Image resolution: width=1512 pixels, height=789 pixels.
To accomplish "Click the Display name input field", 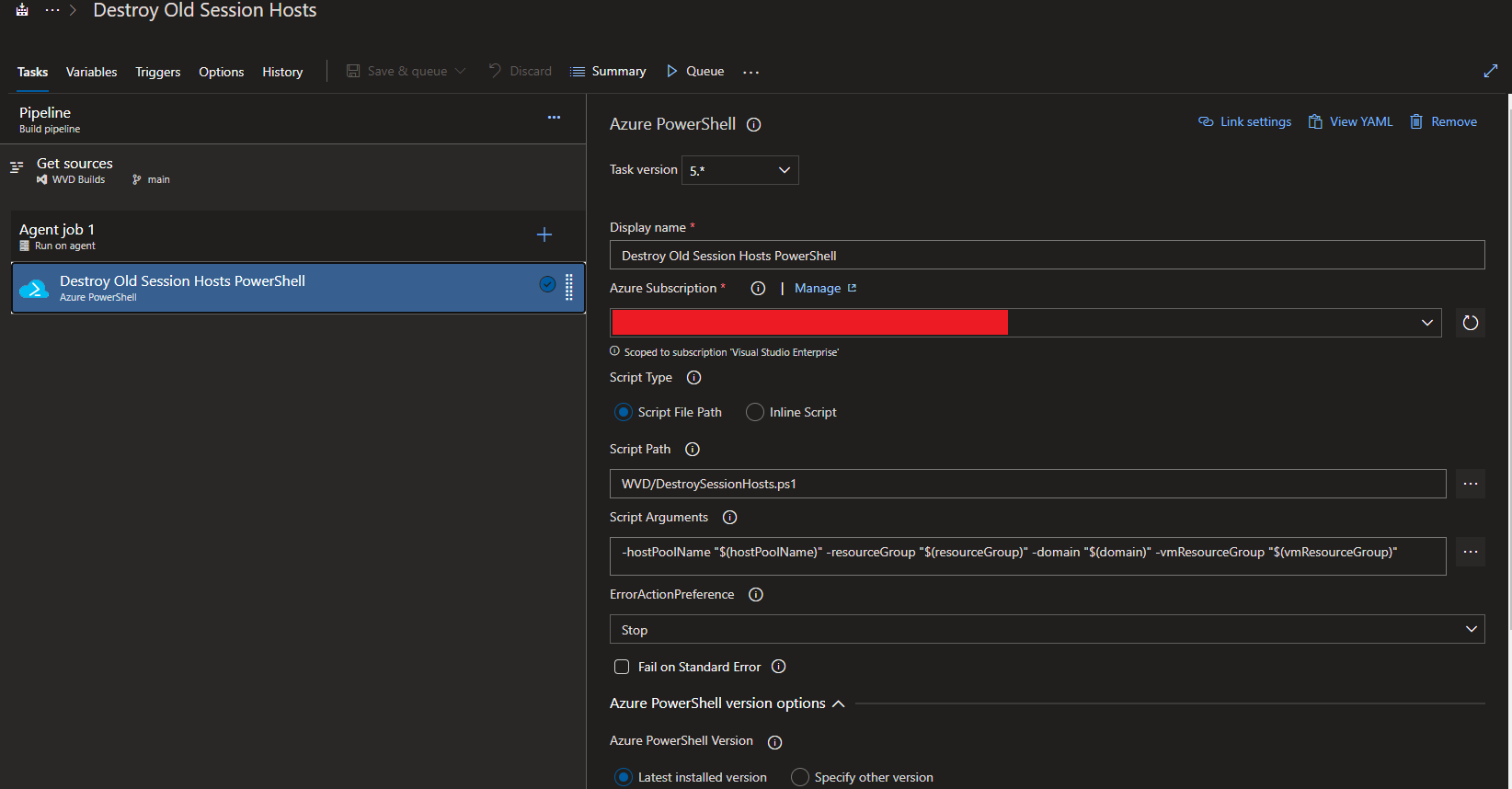I will click(x=1047, y=256).
